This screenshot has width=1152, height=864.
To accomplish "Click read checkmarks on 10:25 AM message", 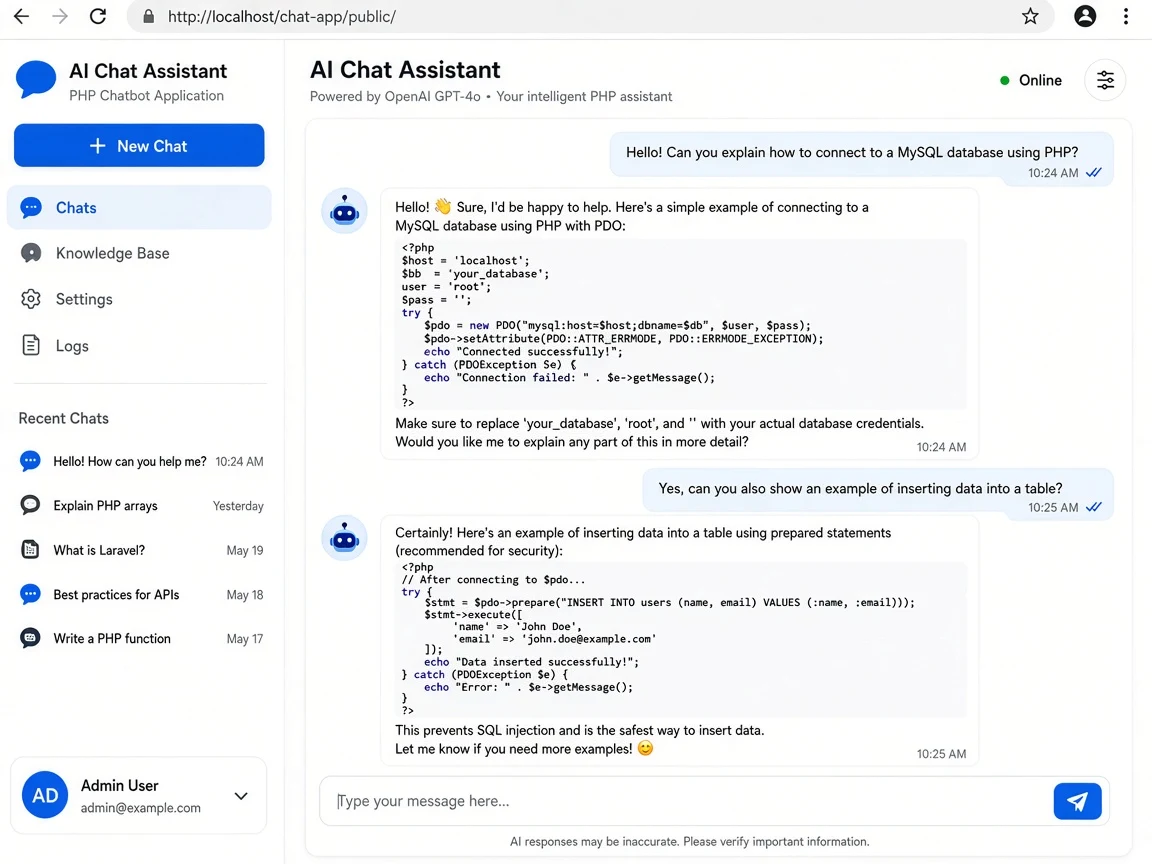I will tap(1094, 507).
